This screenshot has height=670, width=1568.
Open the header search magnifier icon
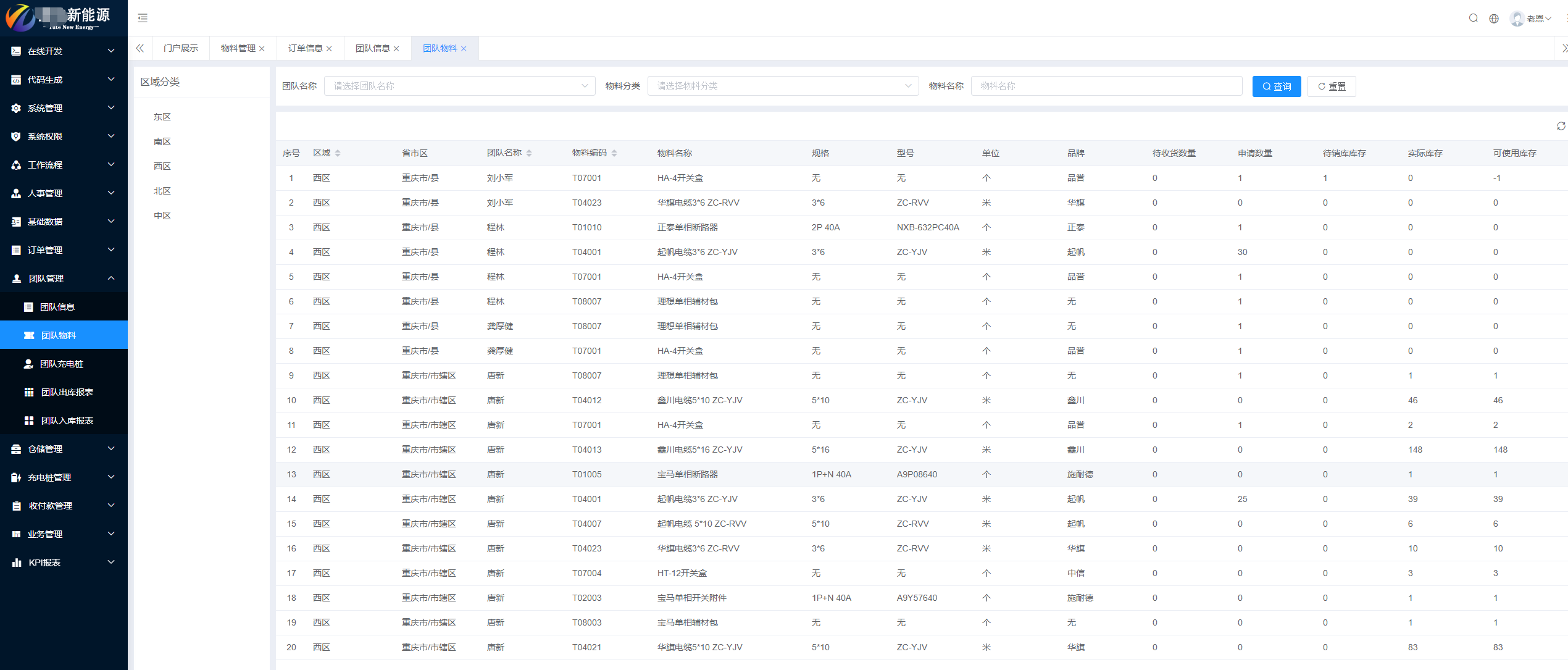coord(1474,18)
